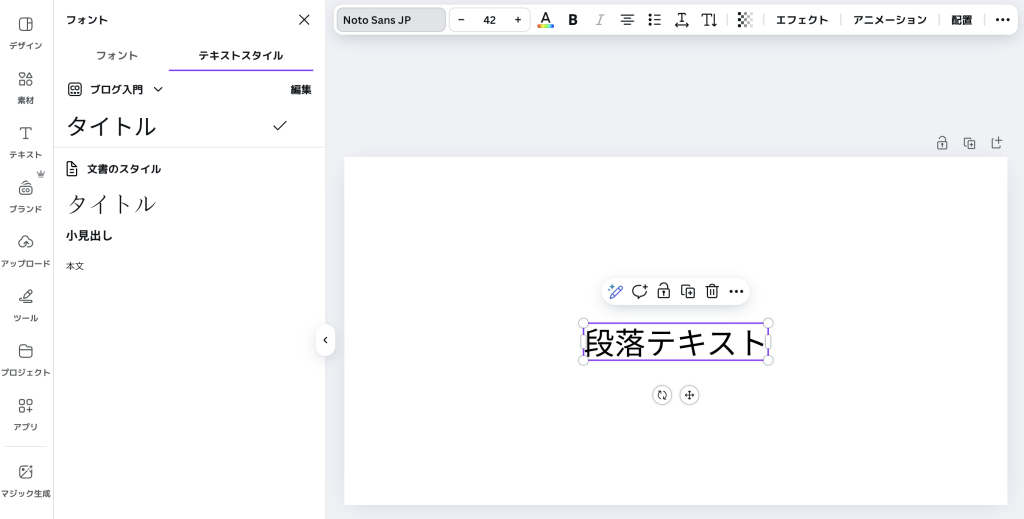The height and width of the screenshot is (519, 1024).
Task: Open the transparency checkerboard icon
Action: [x=744, y=20]
